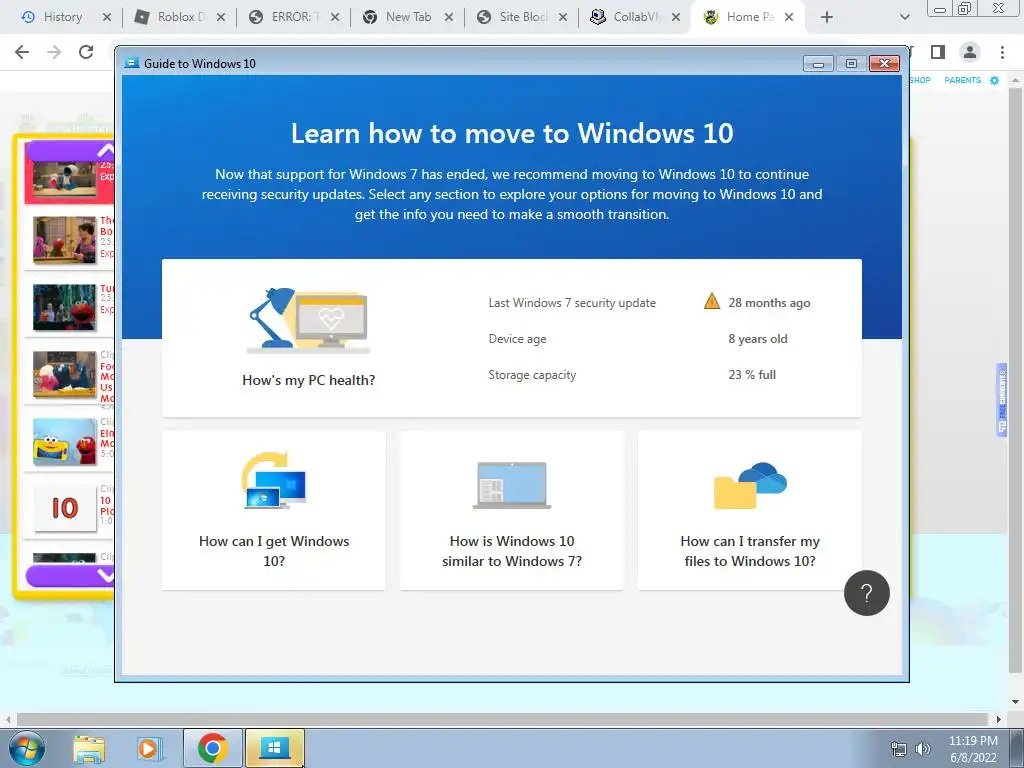Open the PC health lamp and monitor icon
The height and width of the screenshot is (768, 1024).
click(x=308, y=320)
